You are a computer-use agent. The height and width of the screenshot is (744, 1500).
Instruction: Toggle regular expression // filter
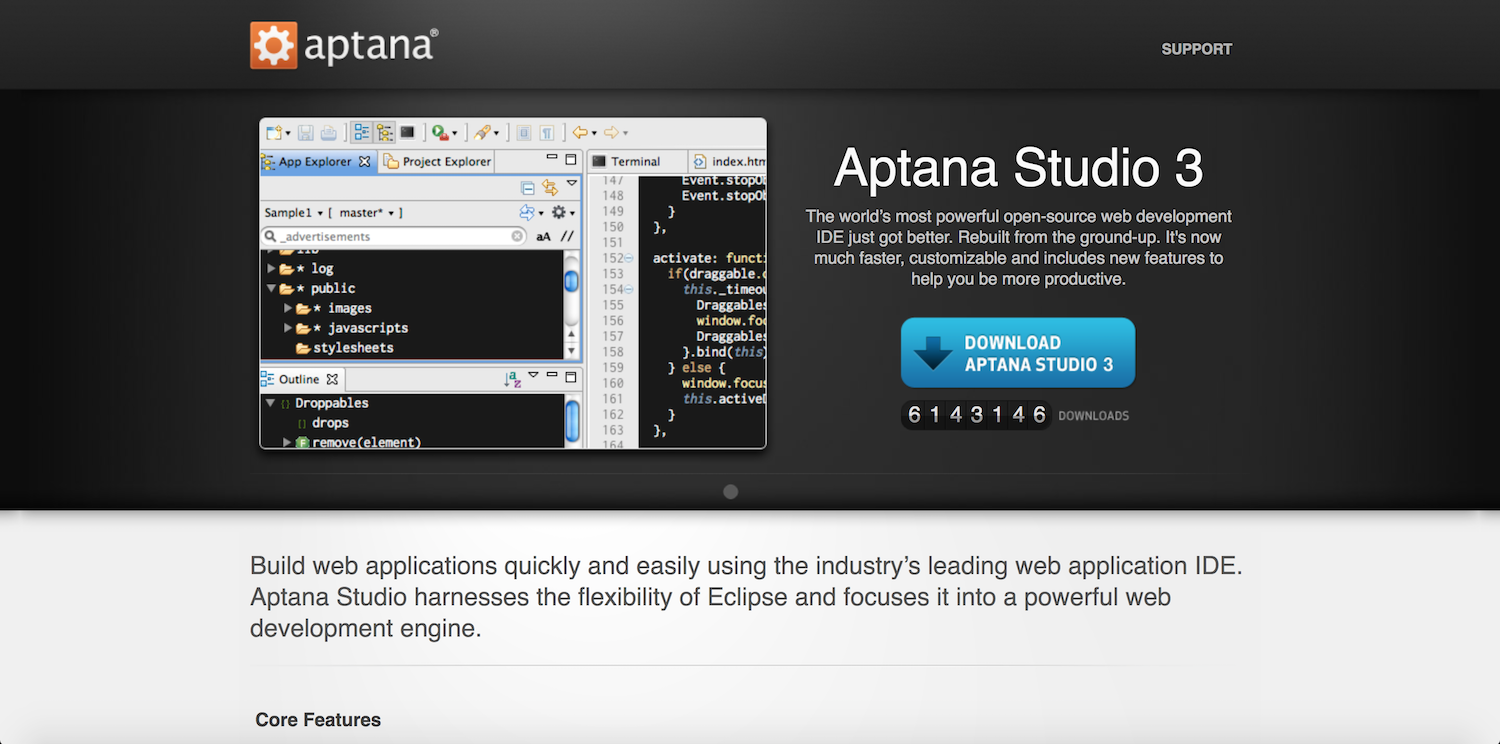point(567,237)
